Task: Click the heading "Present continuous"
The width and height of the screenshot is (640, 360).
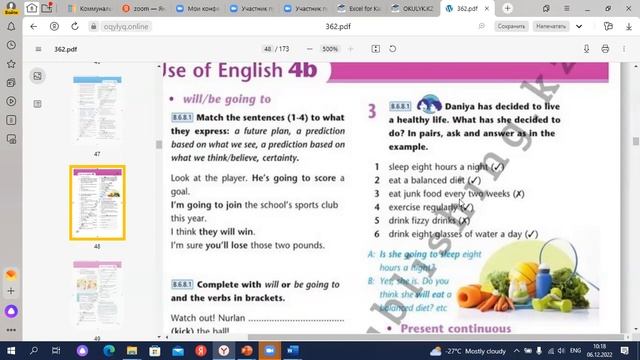Action: [x=456, y=328]
